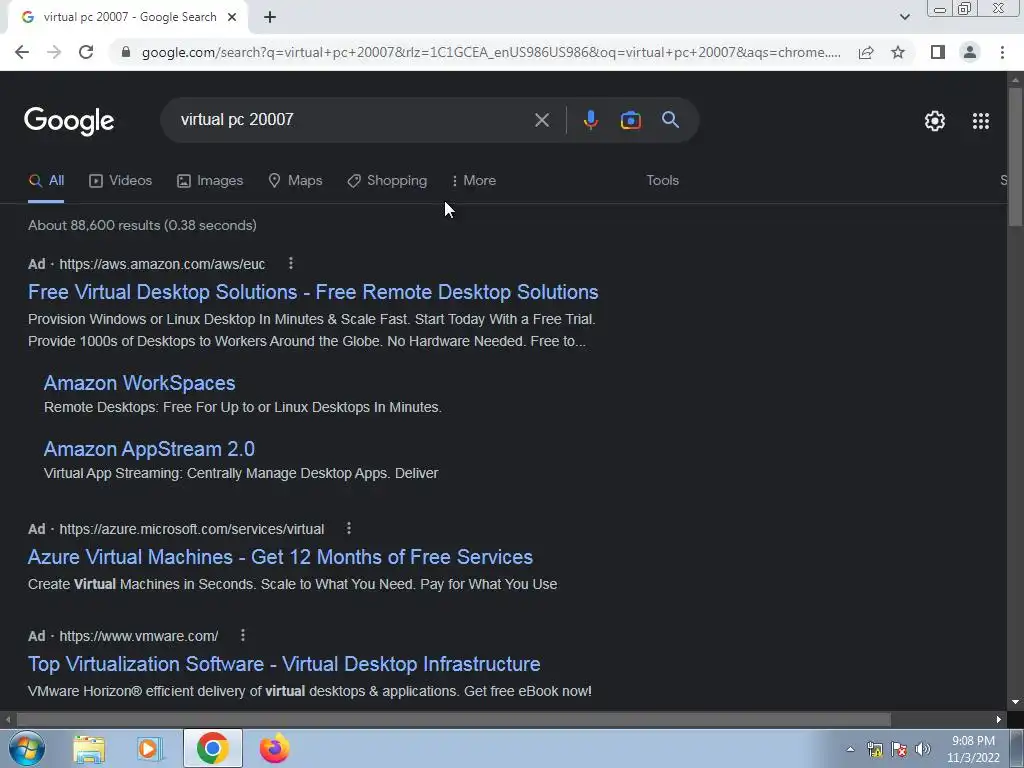This screenshot has height=768, width=1024.
Task: Clear the search box with the X icon
Action: point(542,120)
